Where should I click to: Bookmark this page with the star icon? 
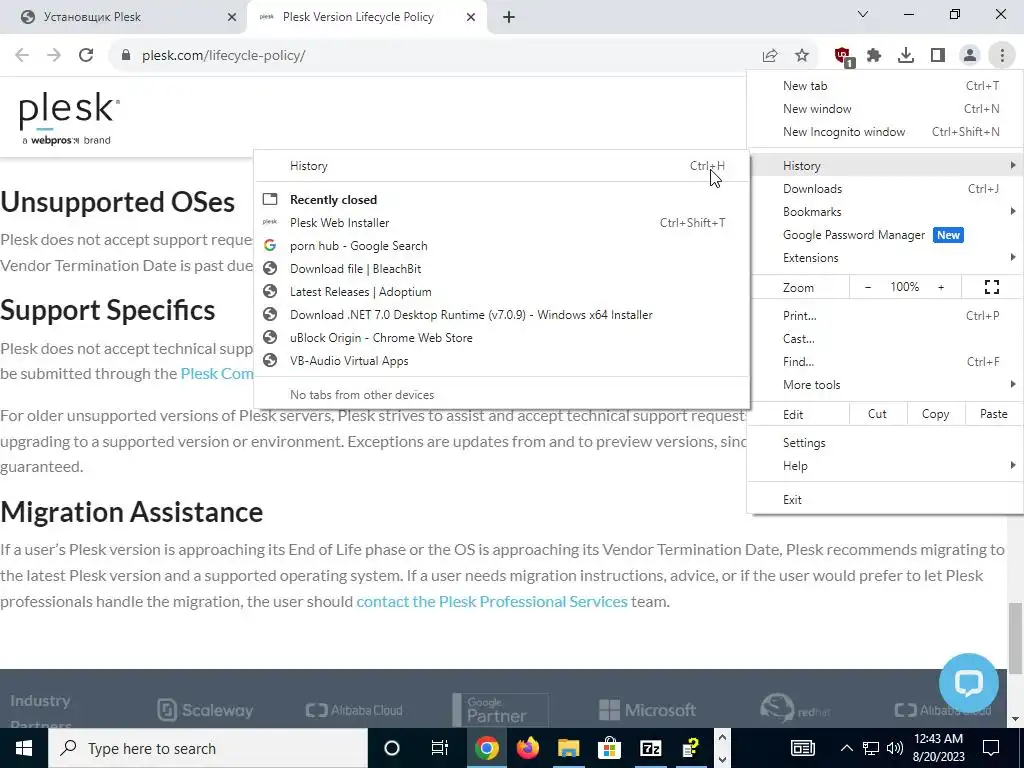click(802, 56)
